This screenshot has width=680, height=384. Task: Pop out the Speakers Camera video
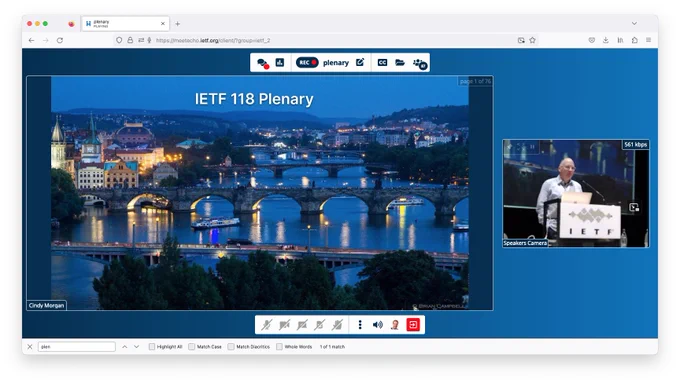coord(634,207)
